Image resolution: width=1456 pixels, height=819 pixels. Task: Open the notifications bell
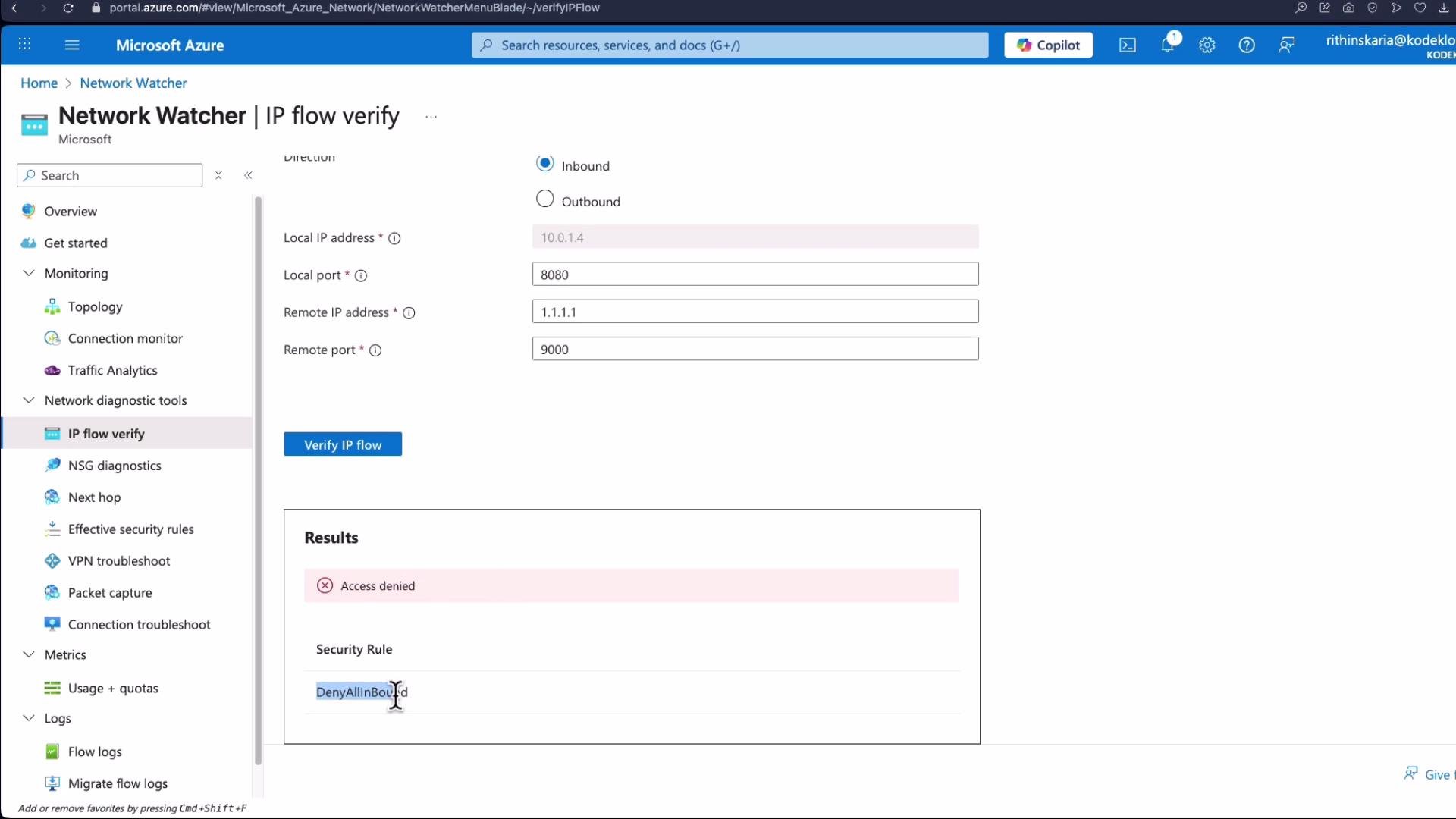[1169, 44]
